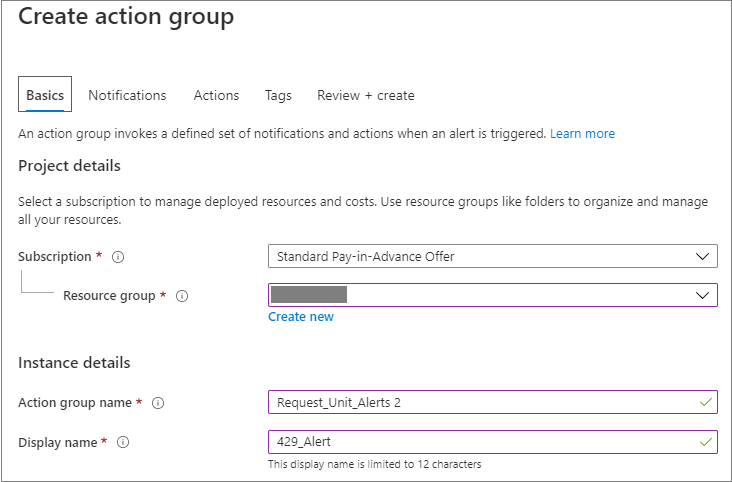Switch to the Notifications tab
The image size is (732, 482).
[x=127, y=95]
